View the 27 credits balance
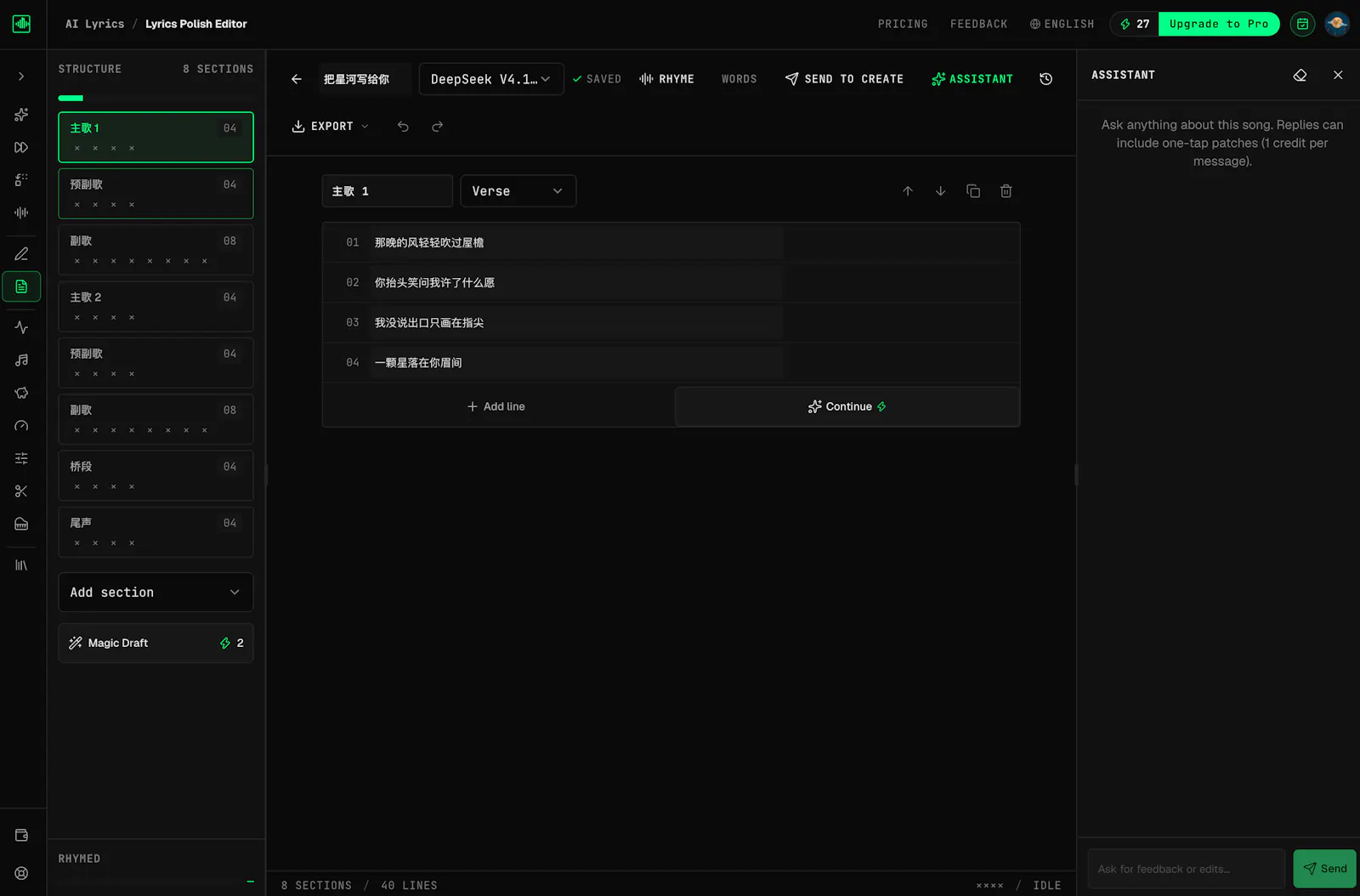This screenshot has height=896, width=1360. [1135, 24]
